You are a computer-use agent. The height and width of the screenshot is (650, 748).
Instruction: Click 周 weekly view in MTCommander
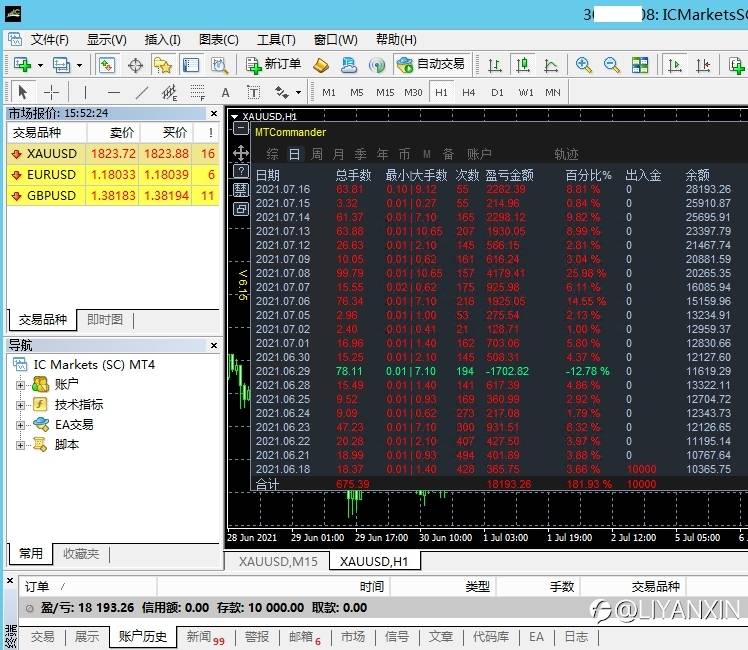(x=316, y=154)
